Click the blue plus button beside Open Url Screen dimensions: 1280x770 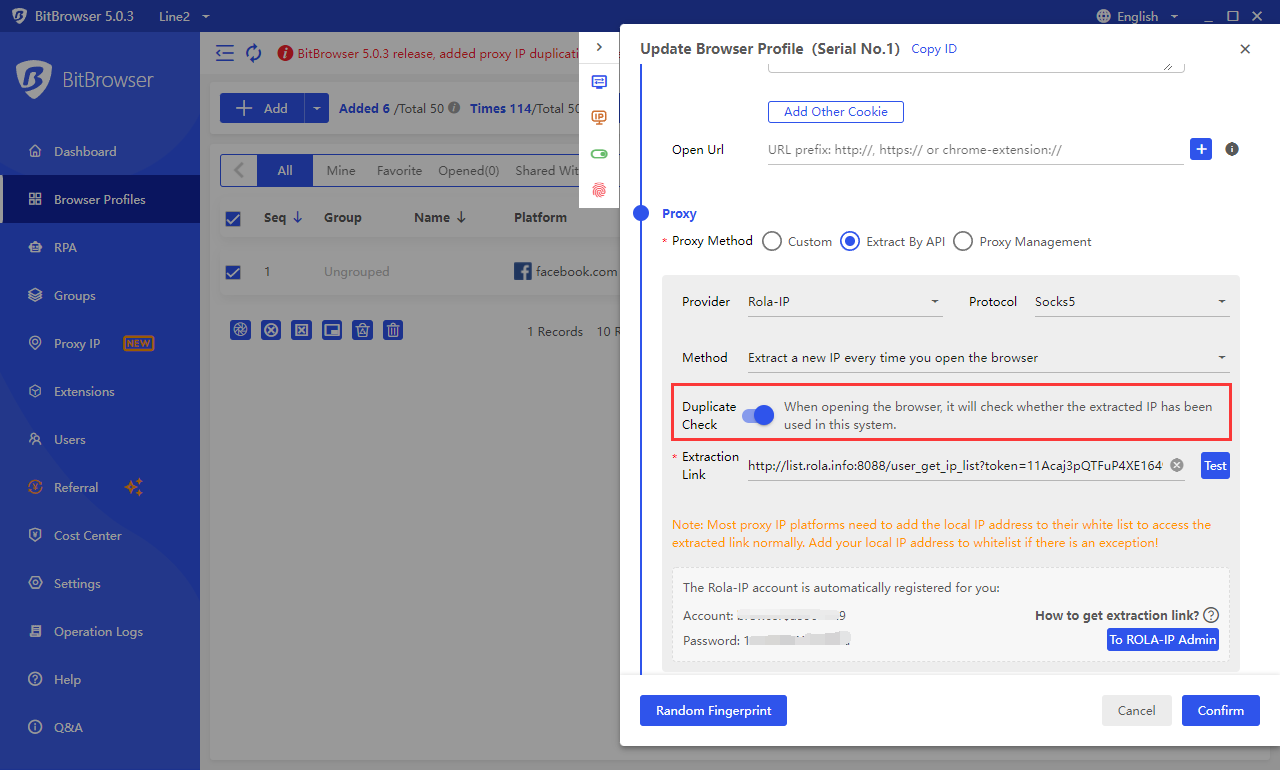click(x=1201, y=149)
